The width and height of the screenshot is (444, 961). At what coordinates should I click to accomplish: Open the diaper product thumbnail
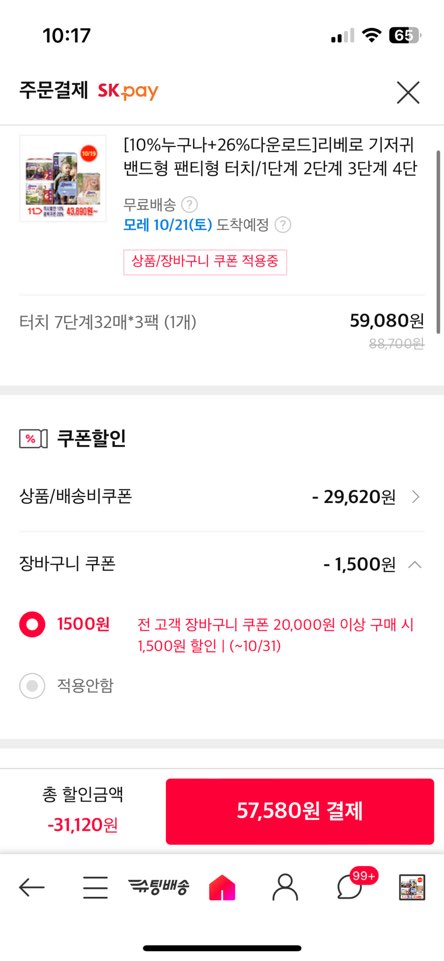click(x=63, y=178)
